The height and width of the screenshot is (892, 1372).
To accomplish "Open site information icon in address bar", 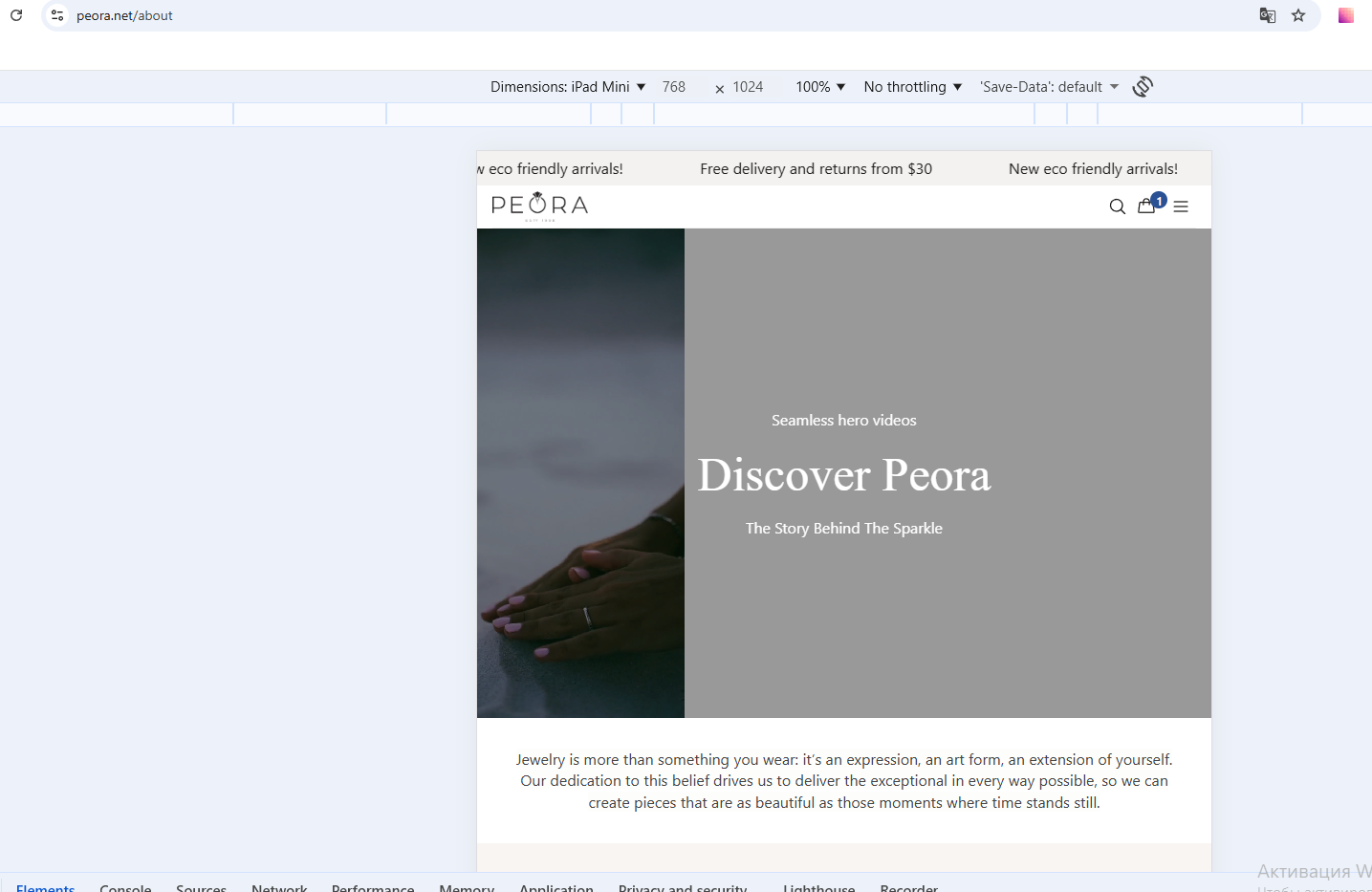I will tap(57, 15).
